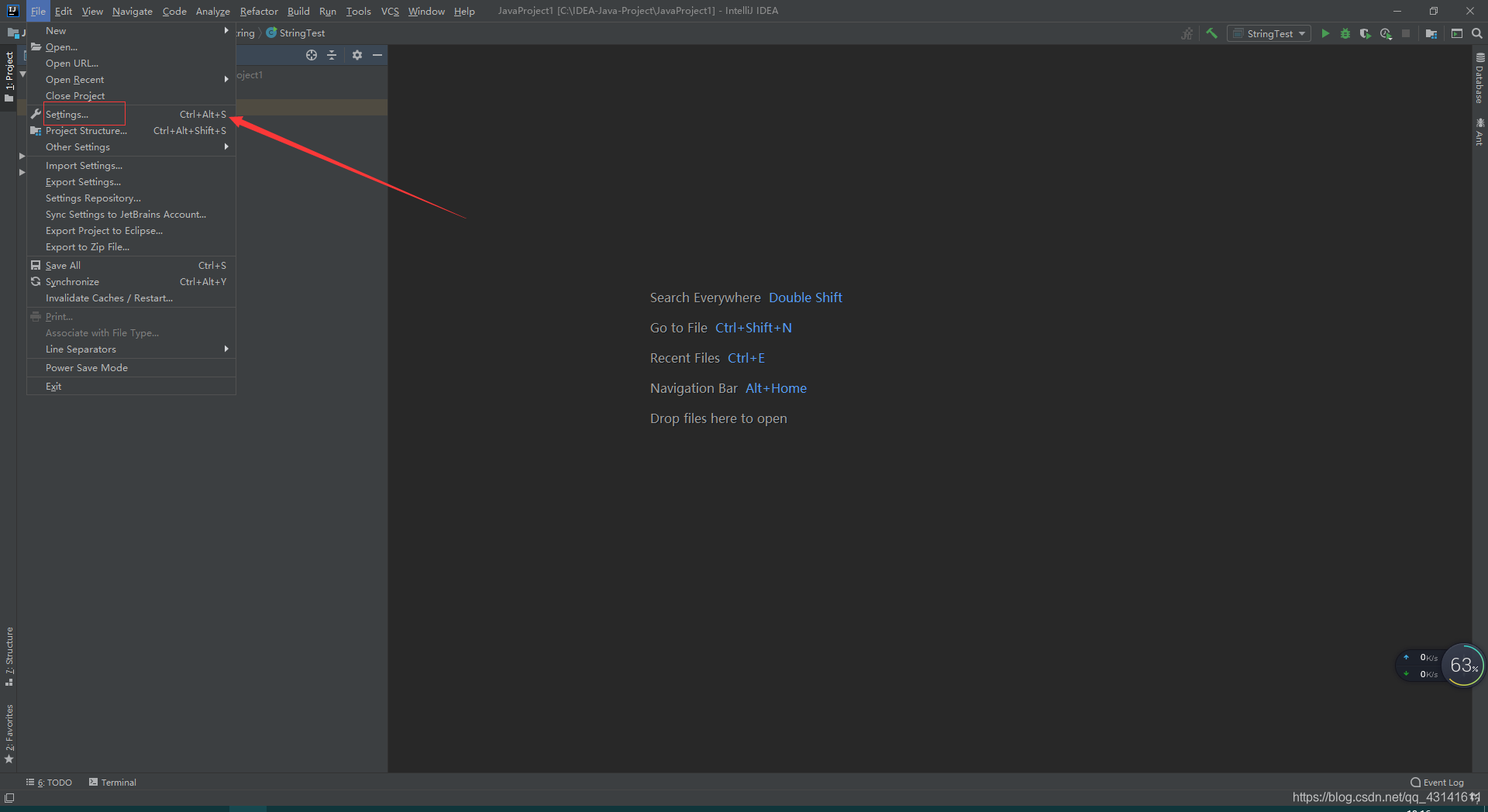Screen dimensions: 1488x812
Task: Click the 63% network monitor widget
Action: [1464, 665]
